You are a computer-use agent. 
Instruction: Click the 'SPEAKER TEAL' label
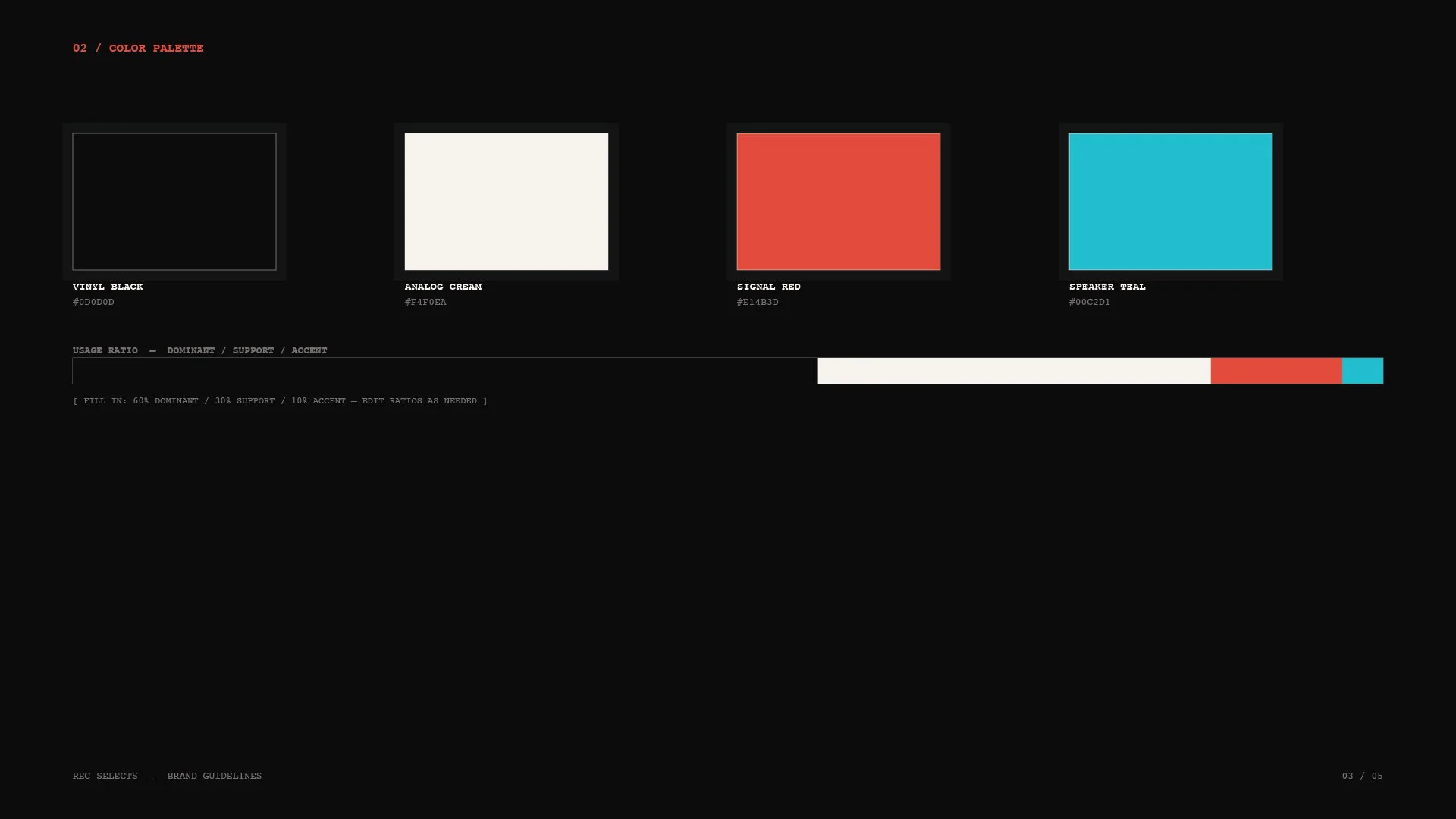[x=1107, y=287]
